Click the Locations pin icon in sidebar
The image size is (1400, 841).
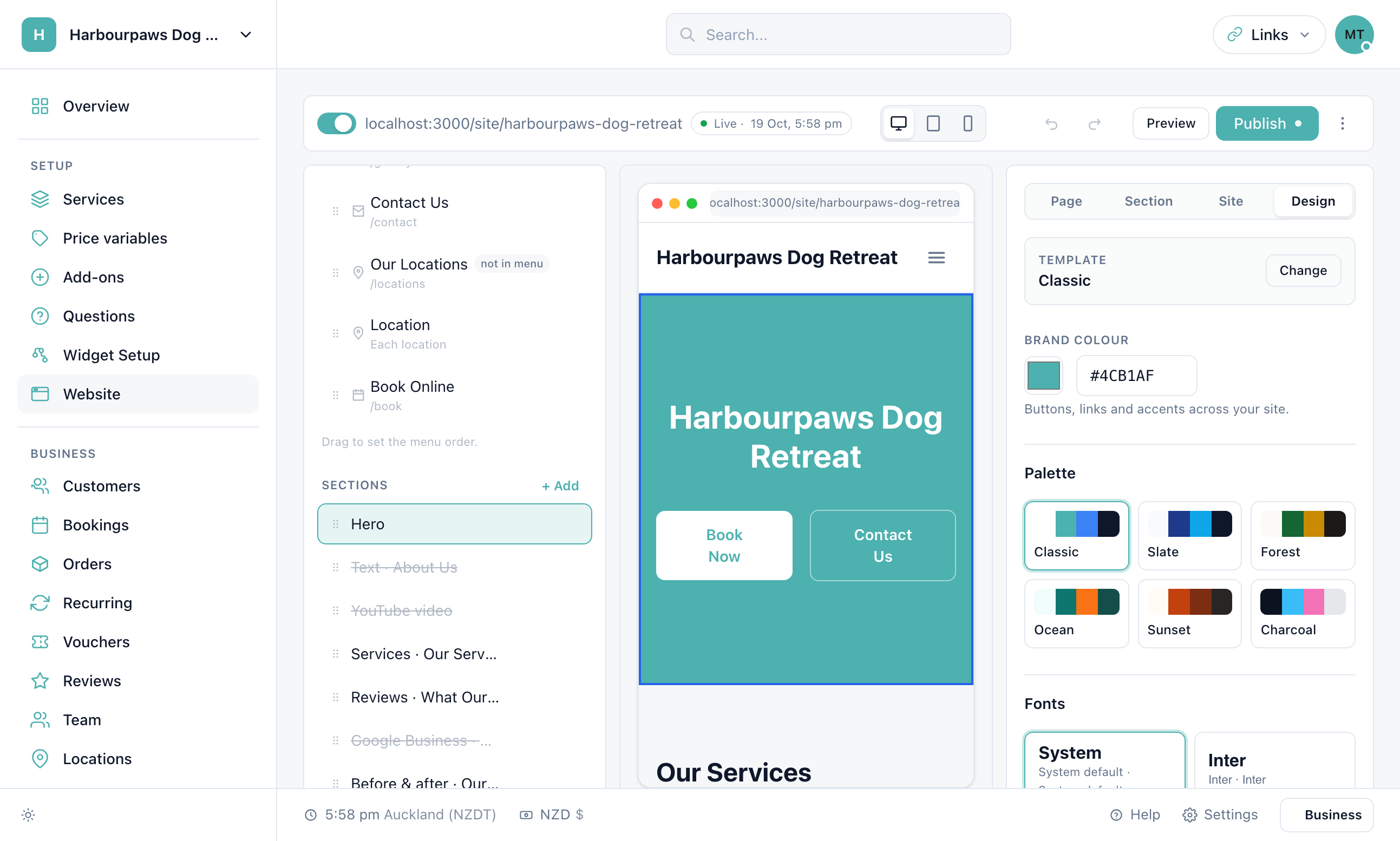(x=40, y=759)
